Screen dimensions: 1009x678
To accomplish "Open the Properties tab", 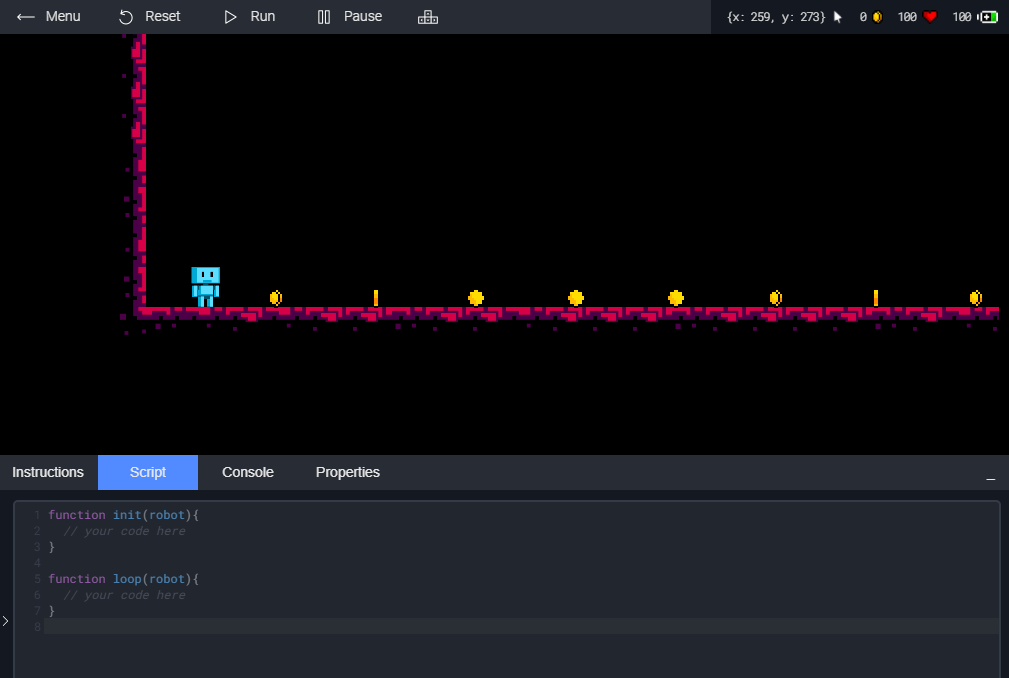I will point(348,472).
